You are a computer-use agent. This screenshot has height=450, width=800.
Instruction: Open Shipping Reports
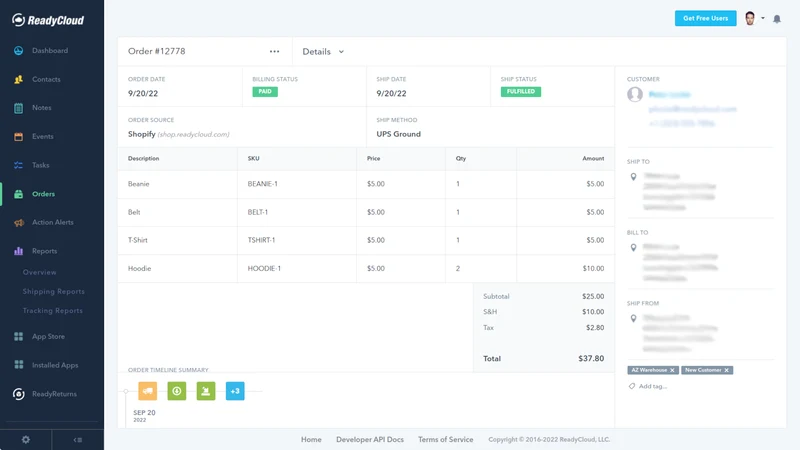[x=54, y=291]
